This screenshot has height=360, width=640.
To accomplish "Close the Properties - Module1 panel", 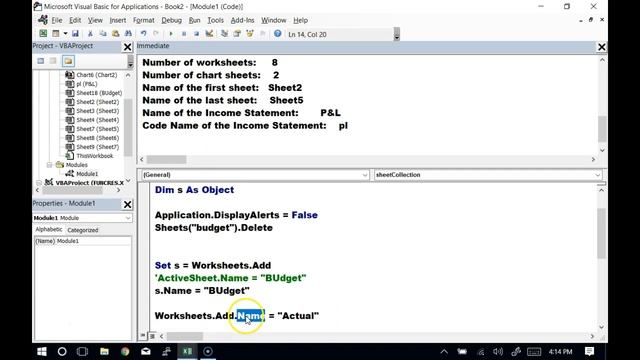I will [x=127, y=204].
